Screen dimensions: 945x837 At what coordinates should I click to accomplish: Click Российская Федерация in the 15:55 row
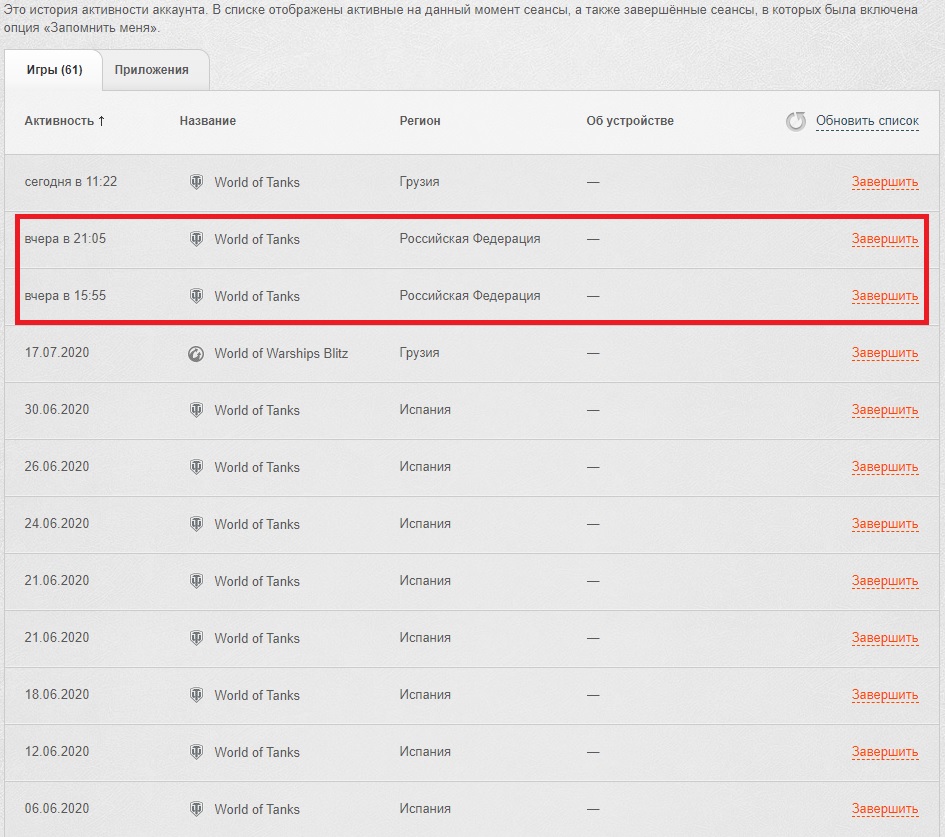[x=470, y=296]
